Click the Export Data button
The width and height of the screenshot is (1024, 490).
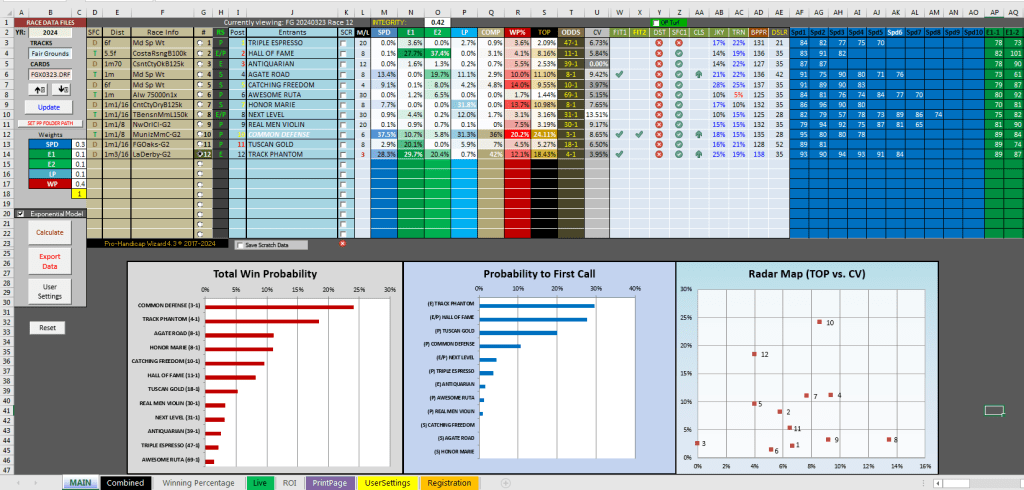[50, 262]
